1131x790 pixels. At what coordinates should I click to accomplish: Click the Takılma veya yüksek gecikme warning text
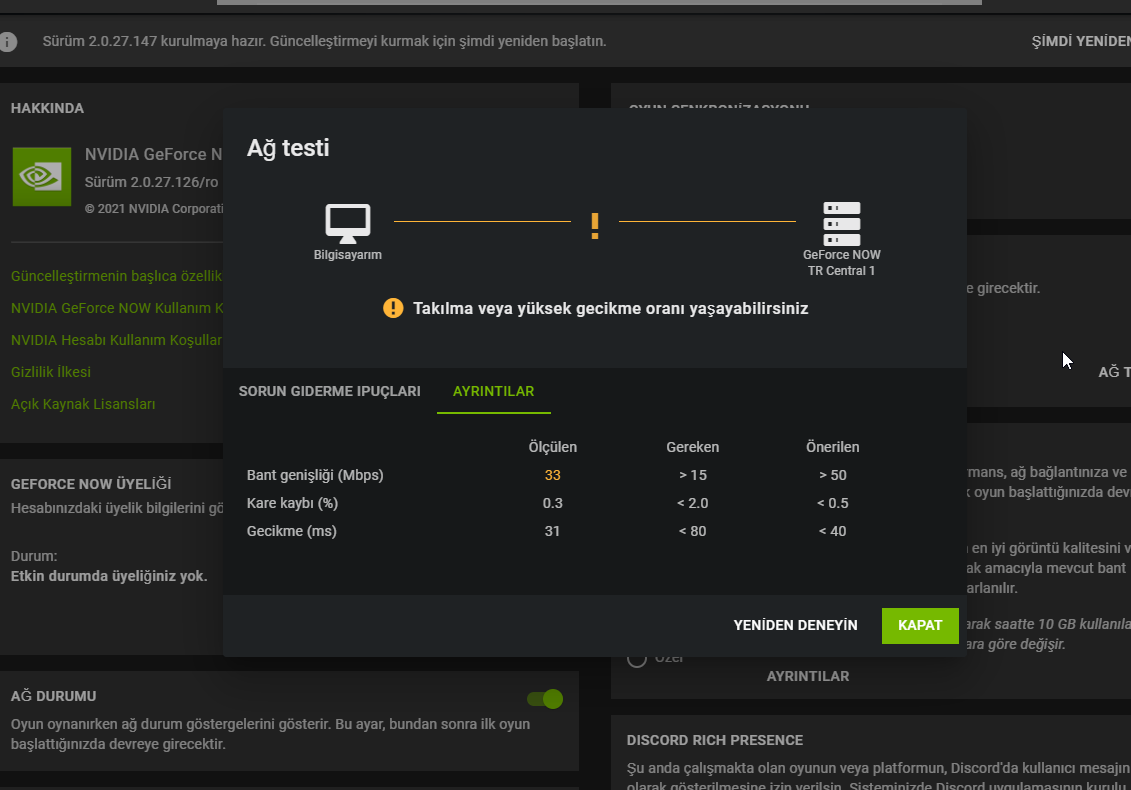[x=610, y=308]
